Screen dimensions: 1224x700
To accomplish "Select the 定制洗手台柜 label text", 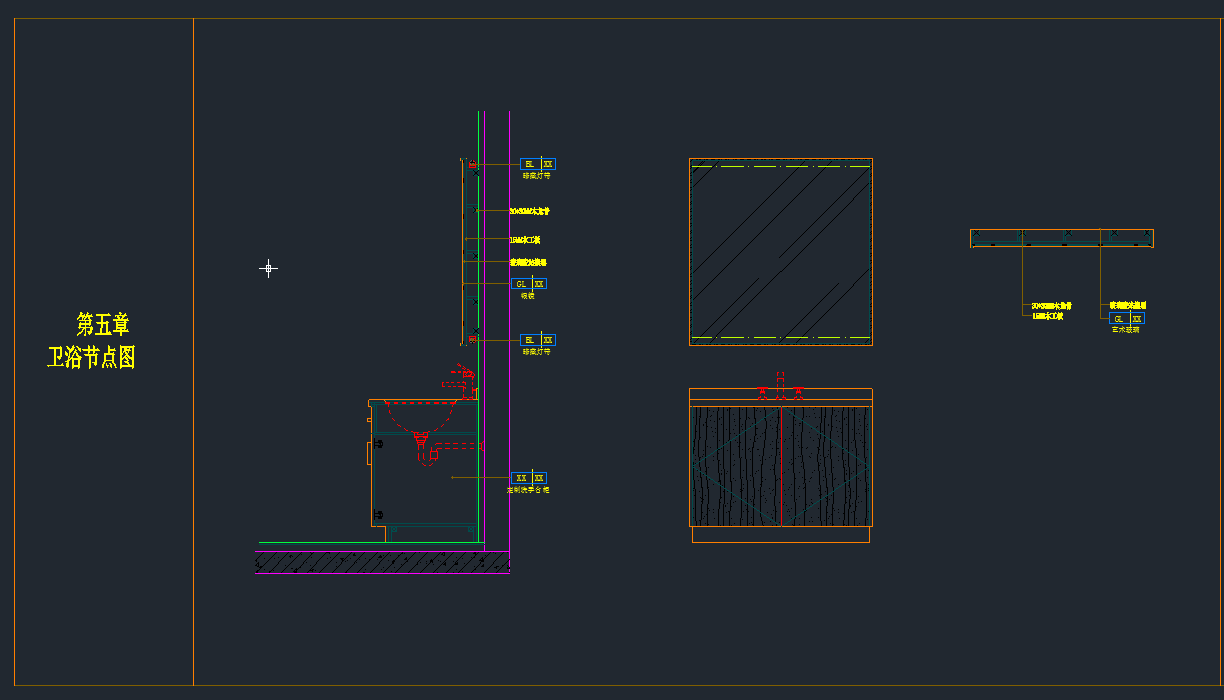I will pos(528,490).
